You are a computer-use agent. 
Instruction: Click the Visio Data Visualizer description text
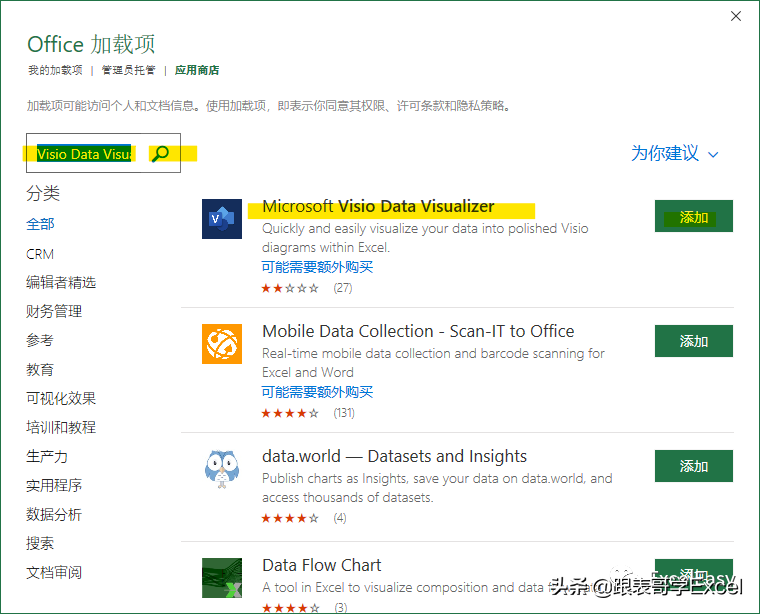pos(425,238)
